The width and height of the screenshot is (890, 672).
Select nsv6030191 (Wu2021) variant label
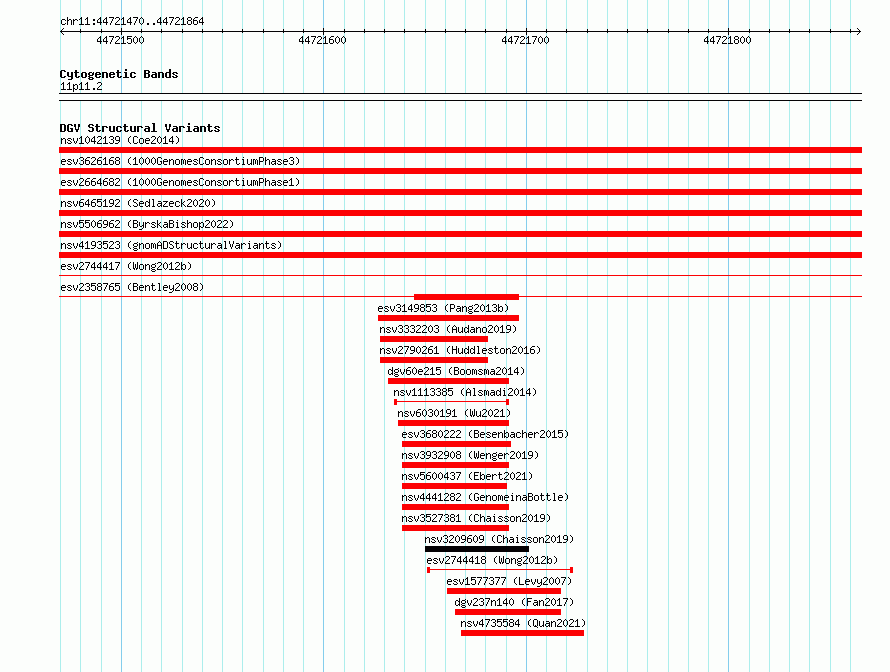(454, 413)
